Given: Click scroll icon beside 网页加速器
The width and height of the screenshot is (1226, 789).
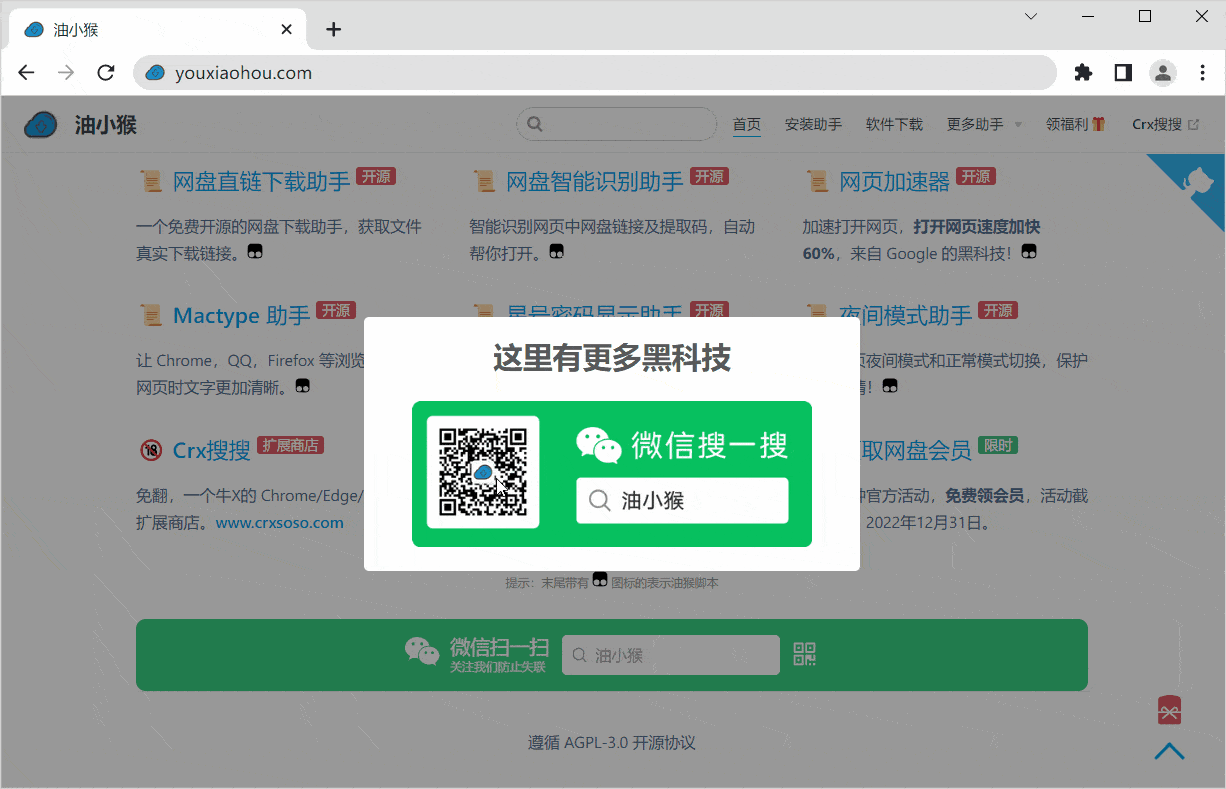Looking at the screenshot, I should click(x=817, y=181).
